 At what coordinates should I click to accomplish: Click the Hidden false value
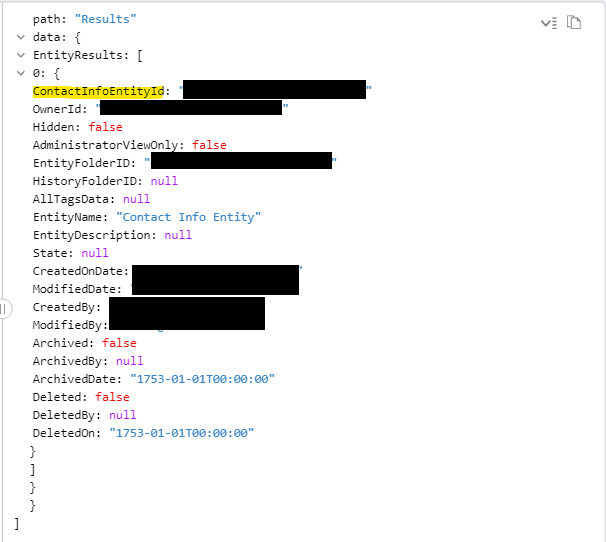click(105, 127)
